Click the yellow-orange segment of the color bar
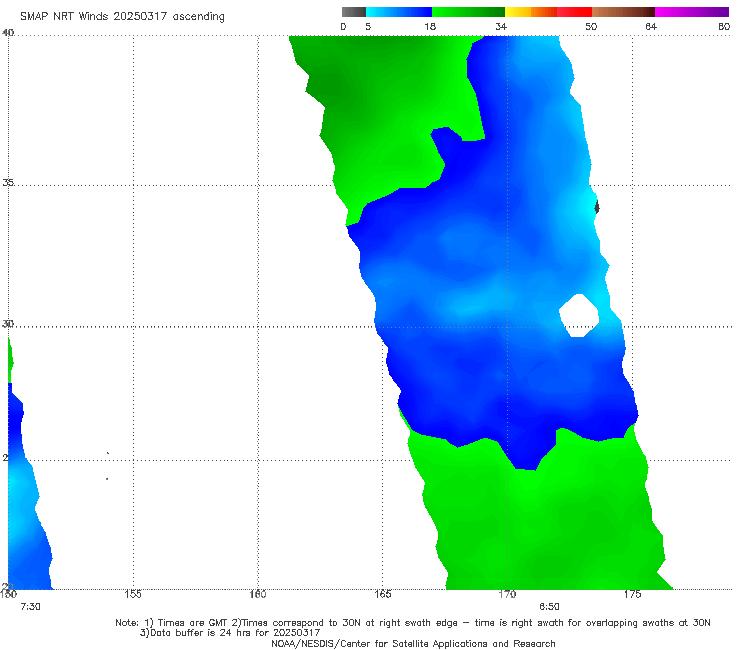This screenshot has width=740, height=650. coord(531,12)
